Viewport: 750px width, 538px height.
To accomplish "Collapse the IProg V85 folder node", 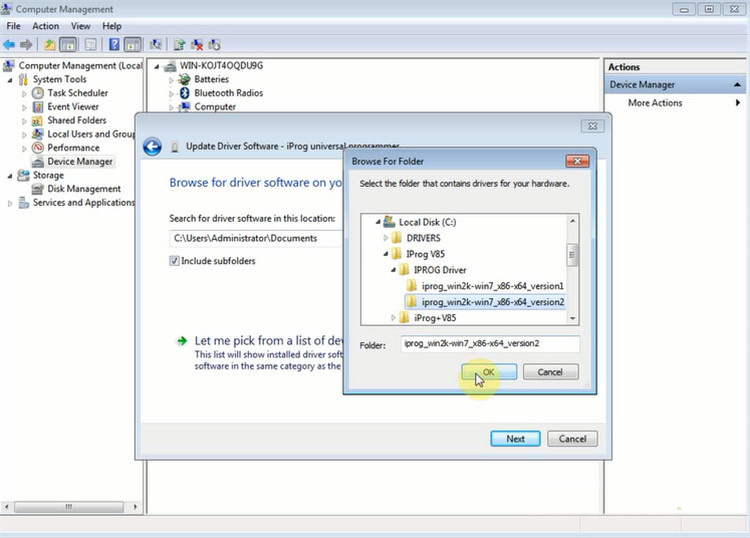I will coord(386,254).
